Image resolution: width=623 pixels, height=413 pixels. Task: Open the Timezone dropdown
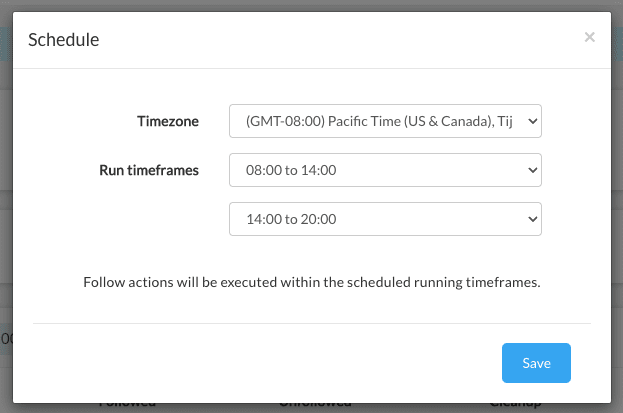tap(385, 121)
